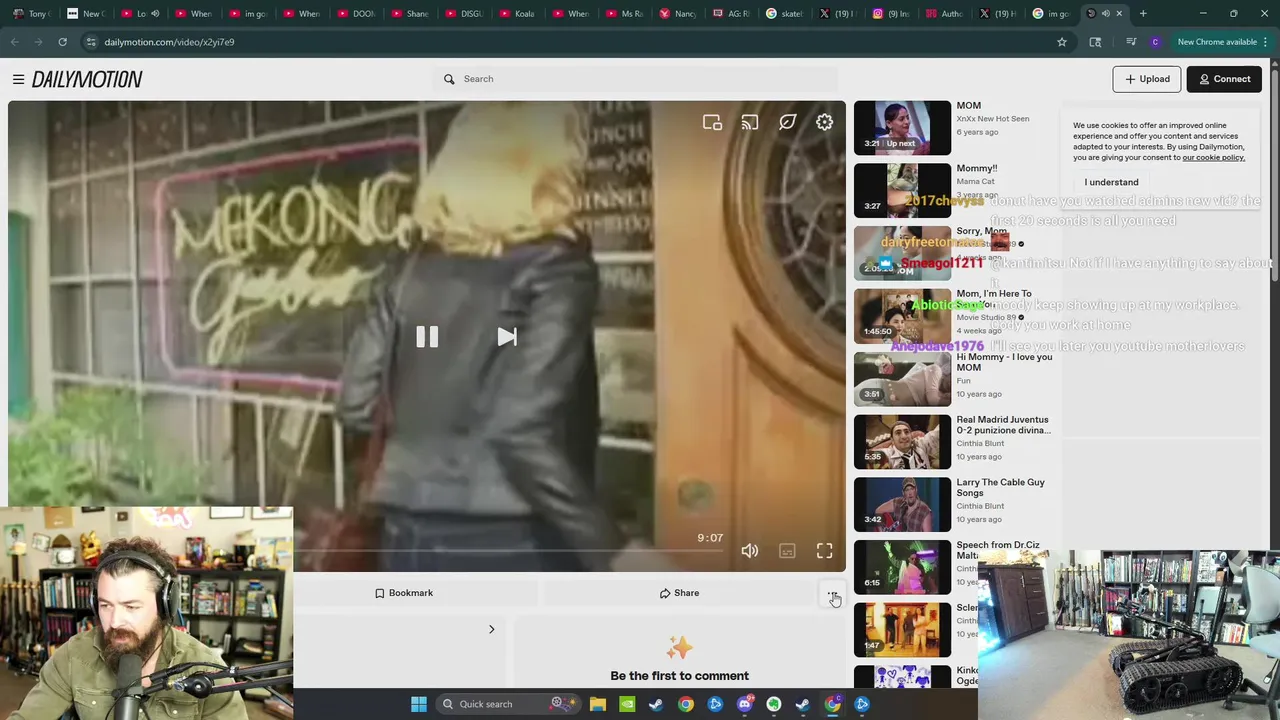Open File Explorer from the taskbar

click(597, 704)
